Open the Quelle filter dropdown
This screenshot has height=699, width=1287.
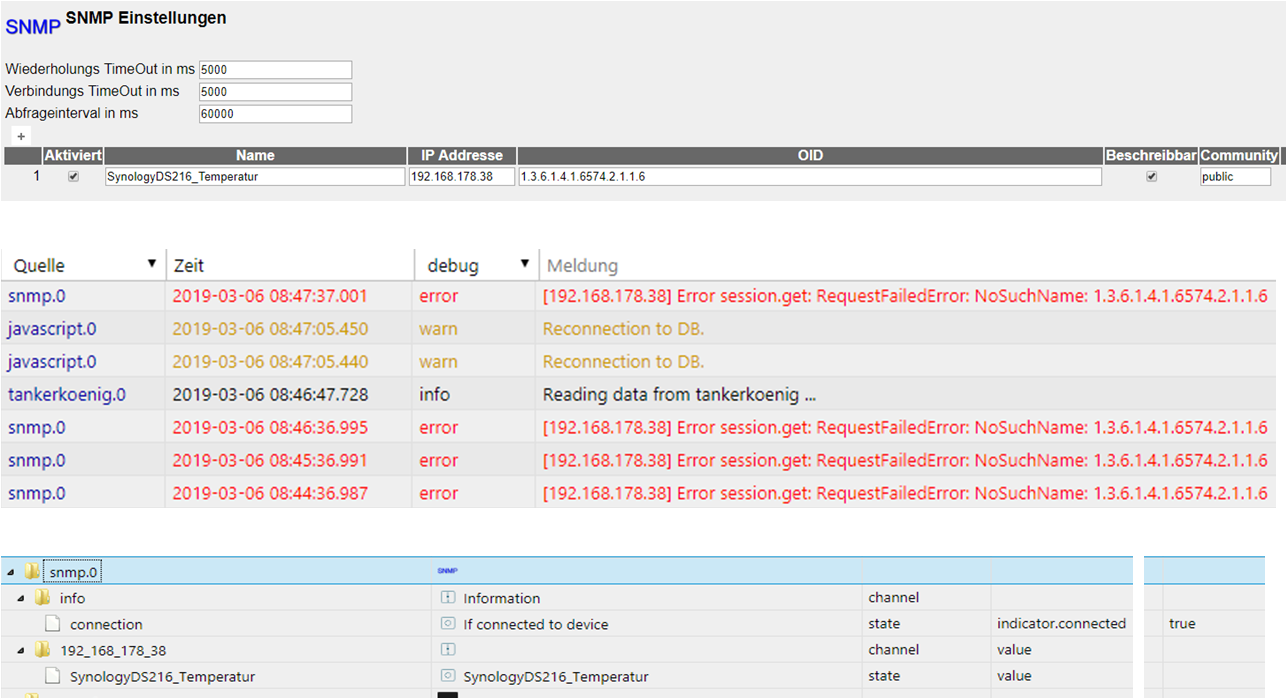click(x=152, y=264)
